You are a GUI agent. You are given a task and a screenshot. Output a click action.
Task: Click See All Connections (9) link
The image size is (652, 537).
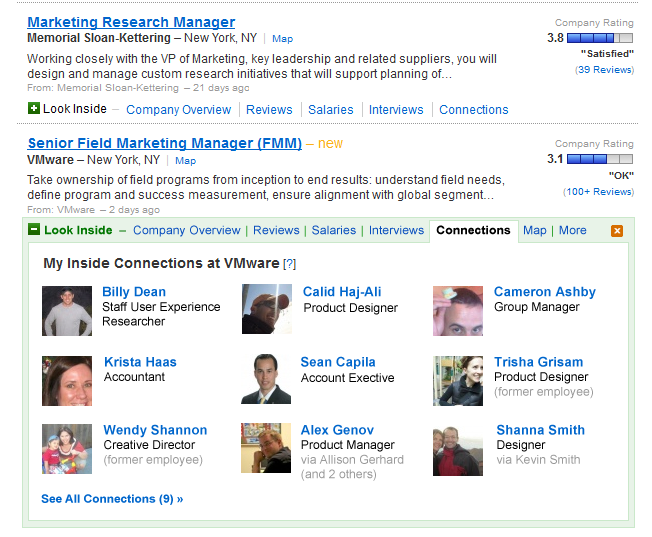click(x=112, y=499)
